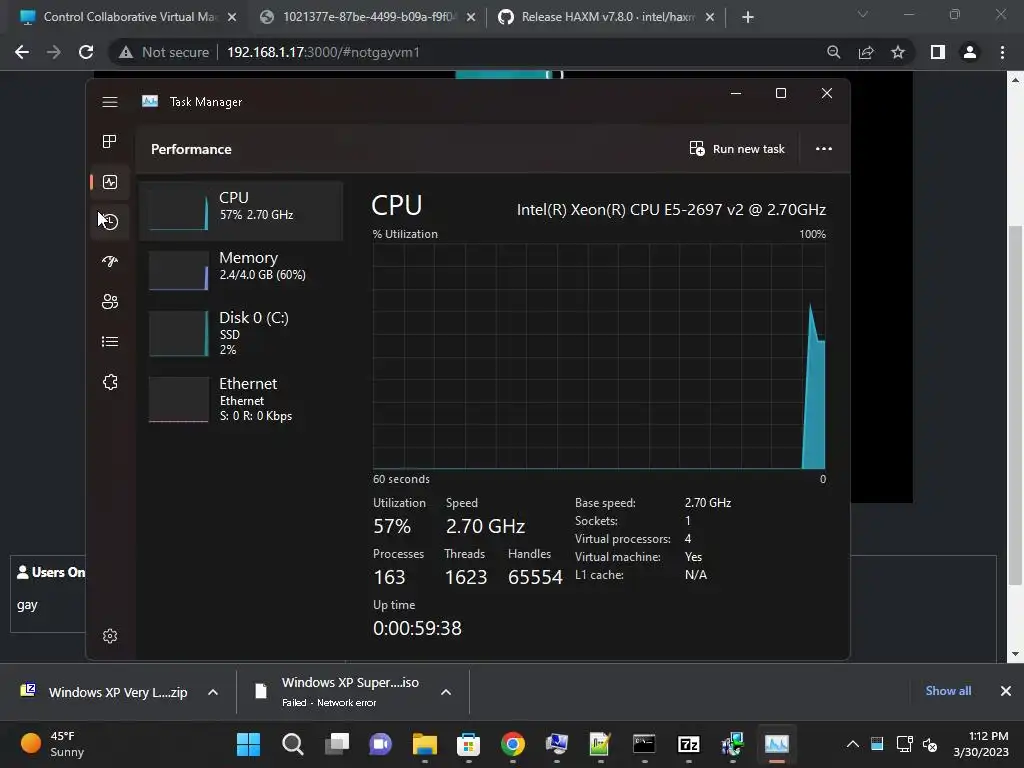Close the Release HAXM v7.8.0 tab

point(710,17)
